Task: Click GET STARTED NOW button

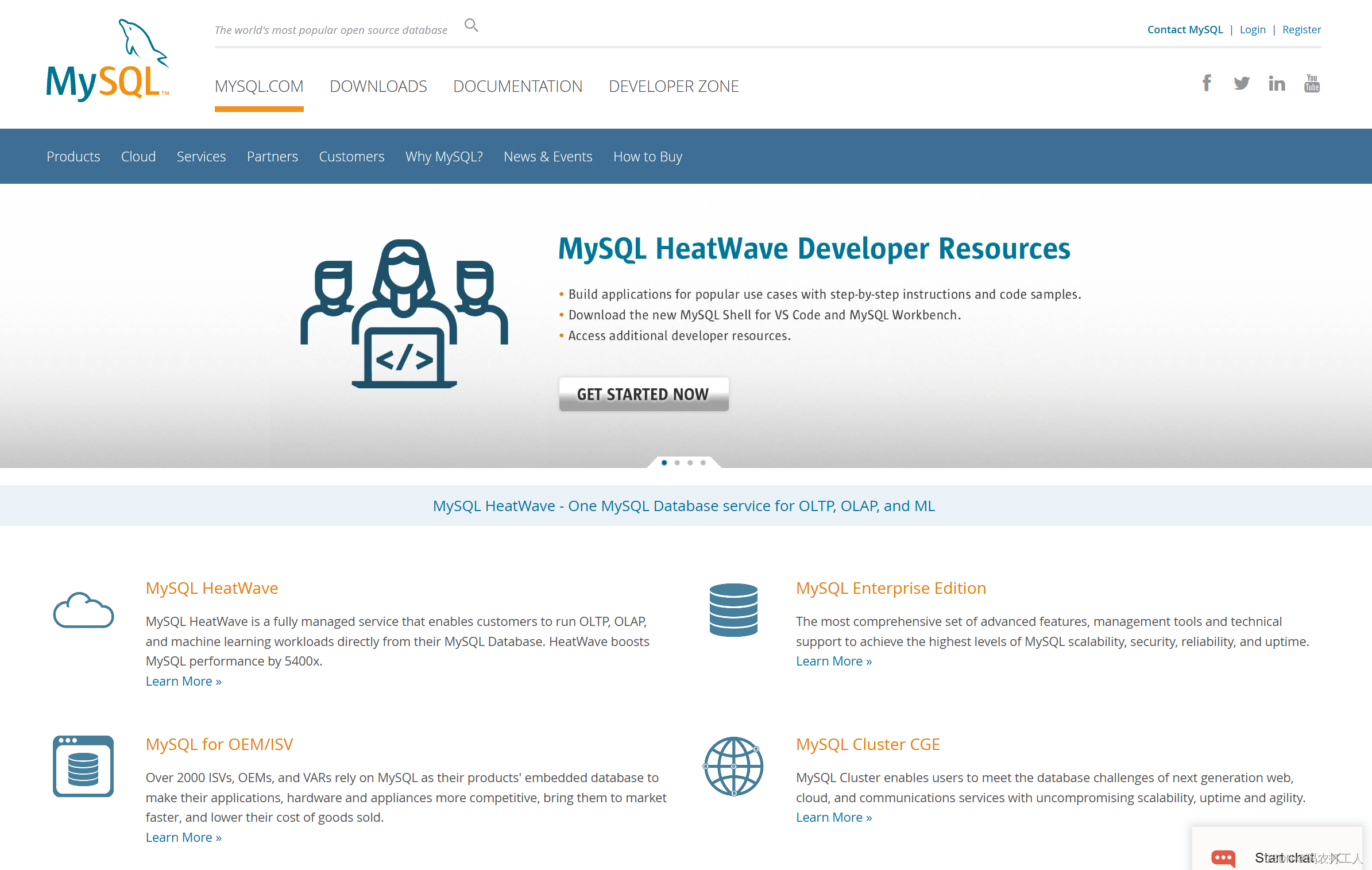Action: 643,393
